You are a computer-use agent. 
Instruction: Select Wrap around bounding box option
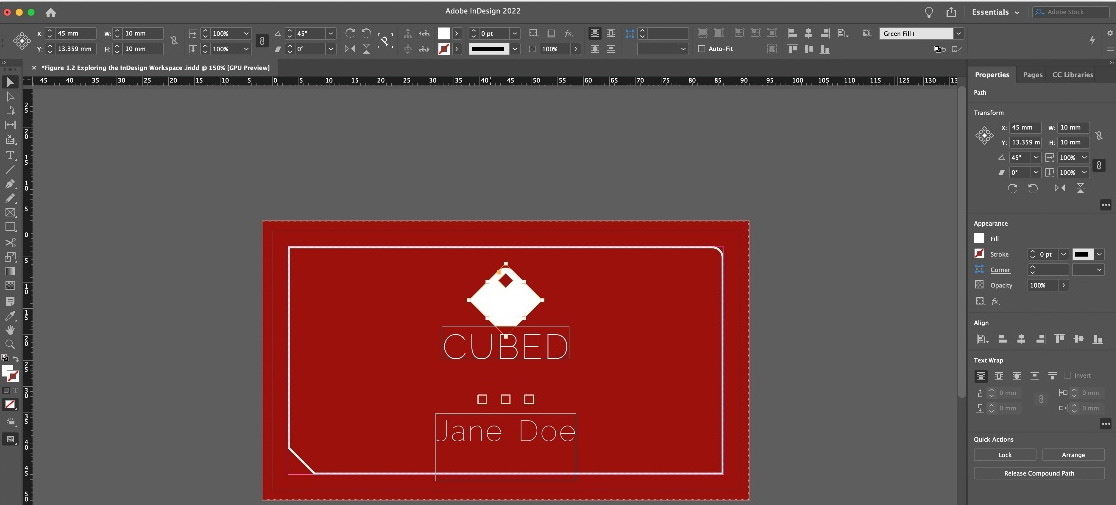[999, 376]
